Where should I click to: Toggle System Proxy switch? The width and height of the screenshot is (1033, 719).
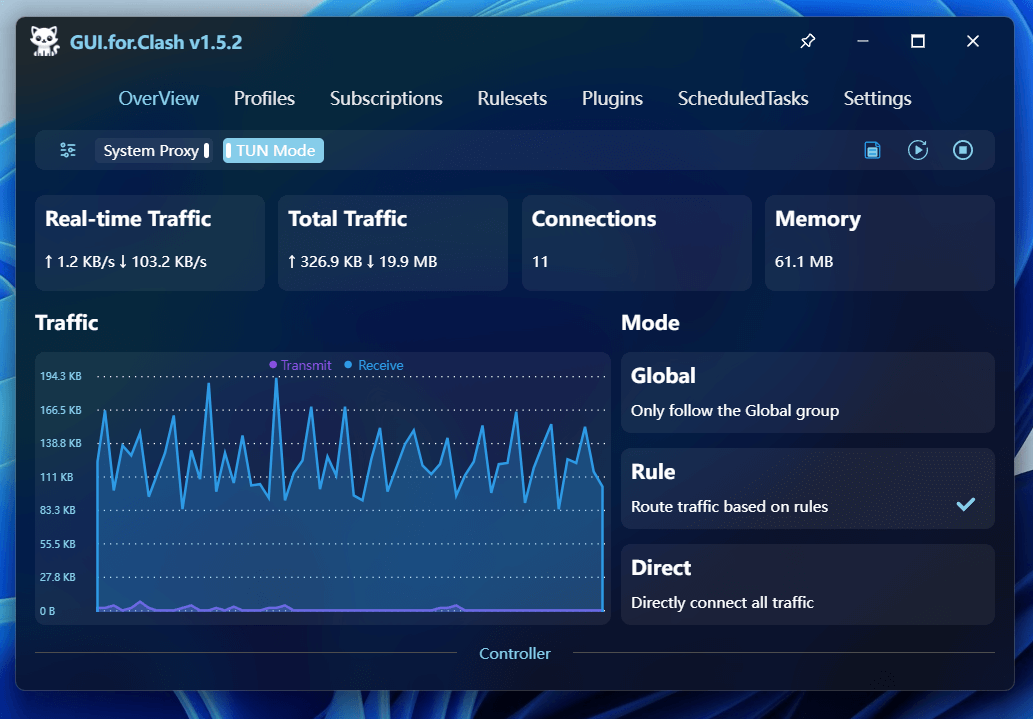pos(154,150)
